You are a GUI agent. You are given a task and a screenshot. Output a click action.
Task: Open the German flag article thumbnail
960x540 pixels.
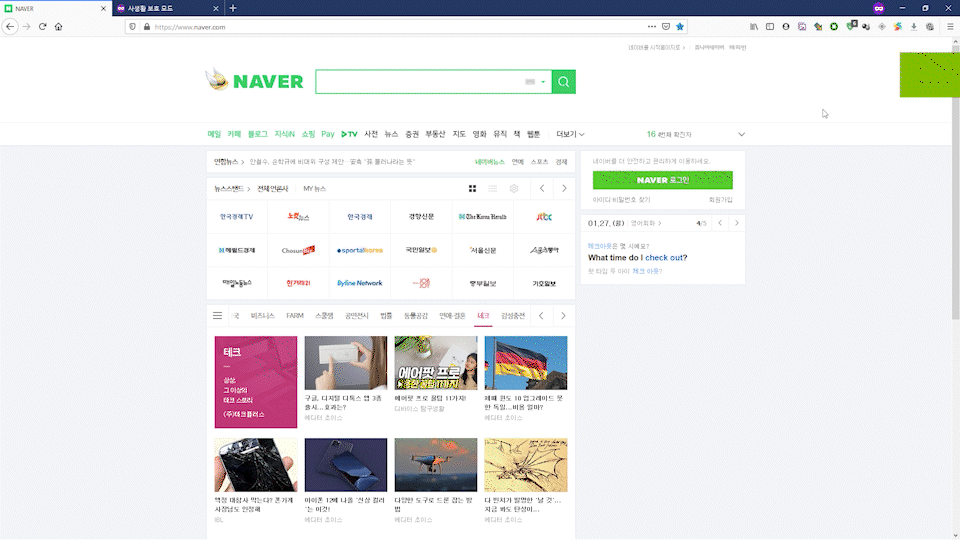tap(526, 362)
